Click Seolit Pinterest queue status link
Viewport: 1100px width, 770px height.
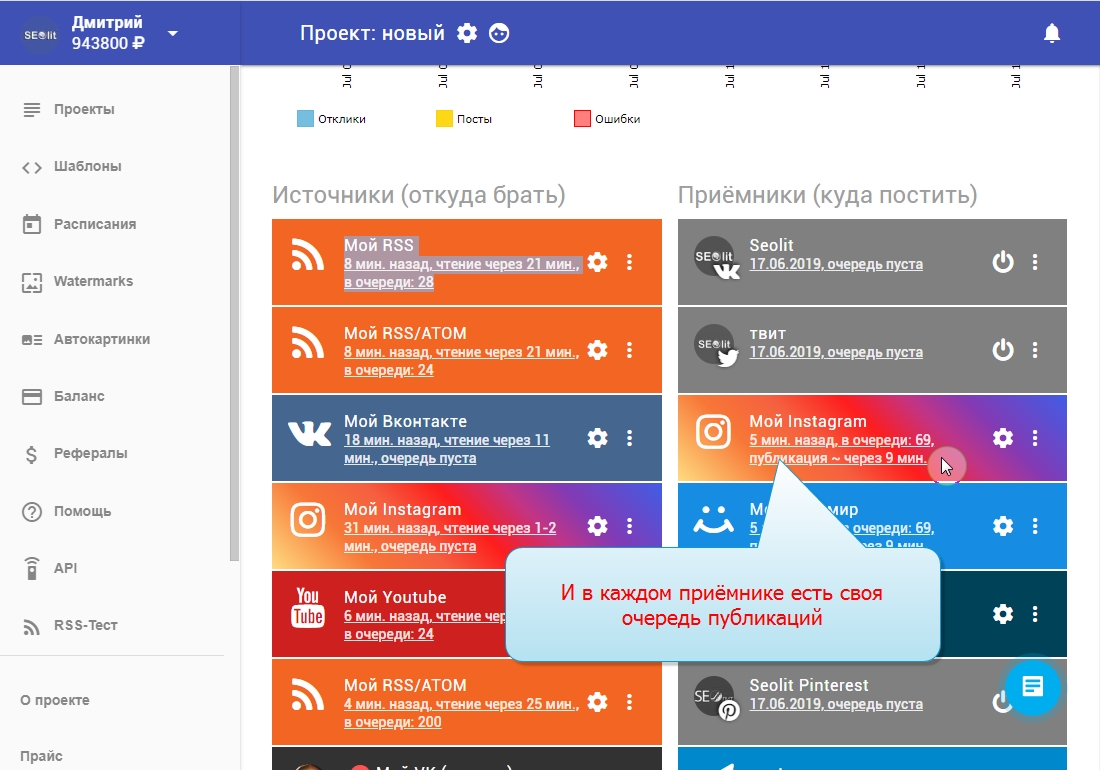pyautogui.click(x=836, y=704)
